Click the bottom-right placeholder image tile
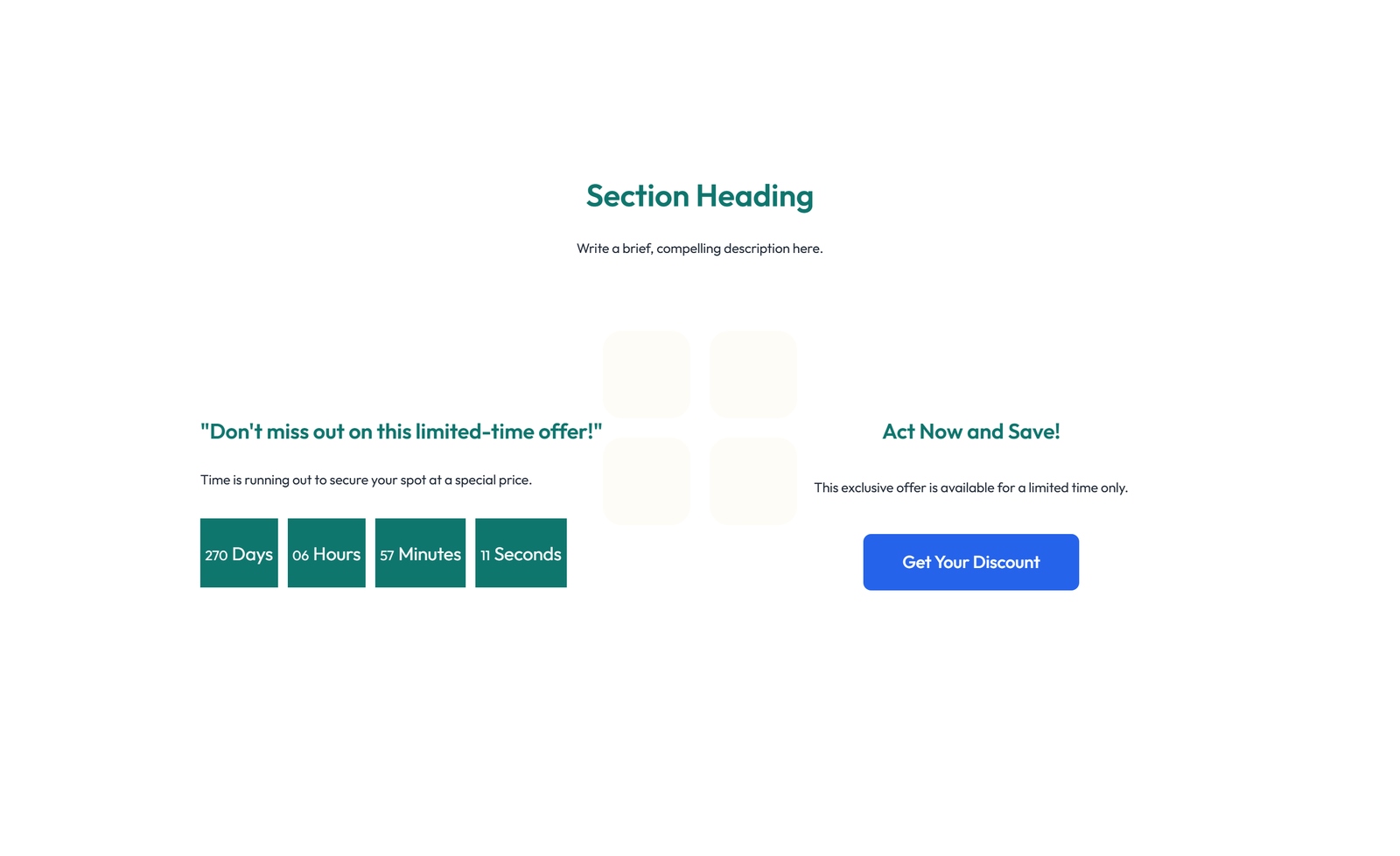1400x856 pixels. click(752, 481)
